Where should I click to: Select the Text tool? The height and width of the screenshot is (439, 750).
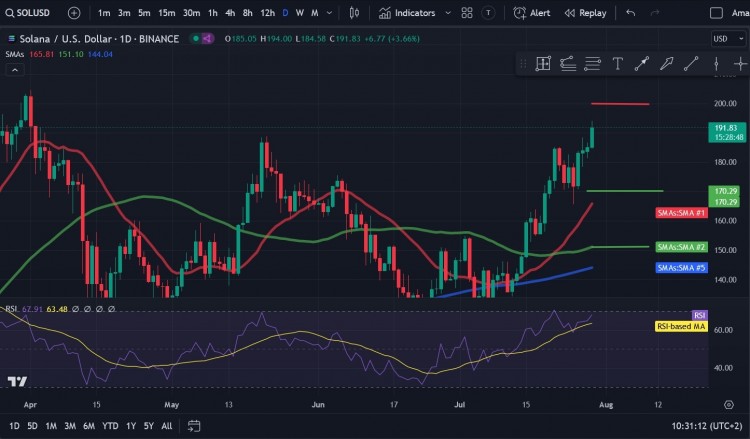(x=618, y=64)
